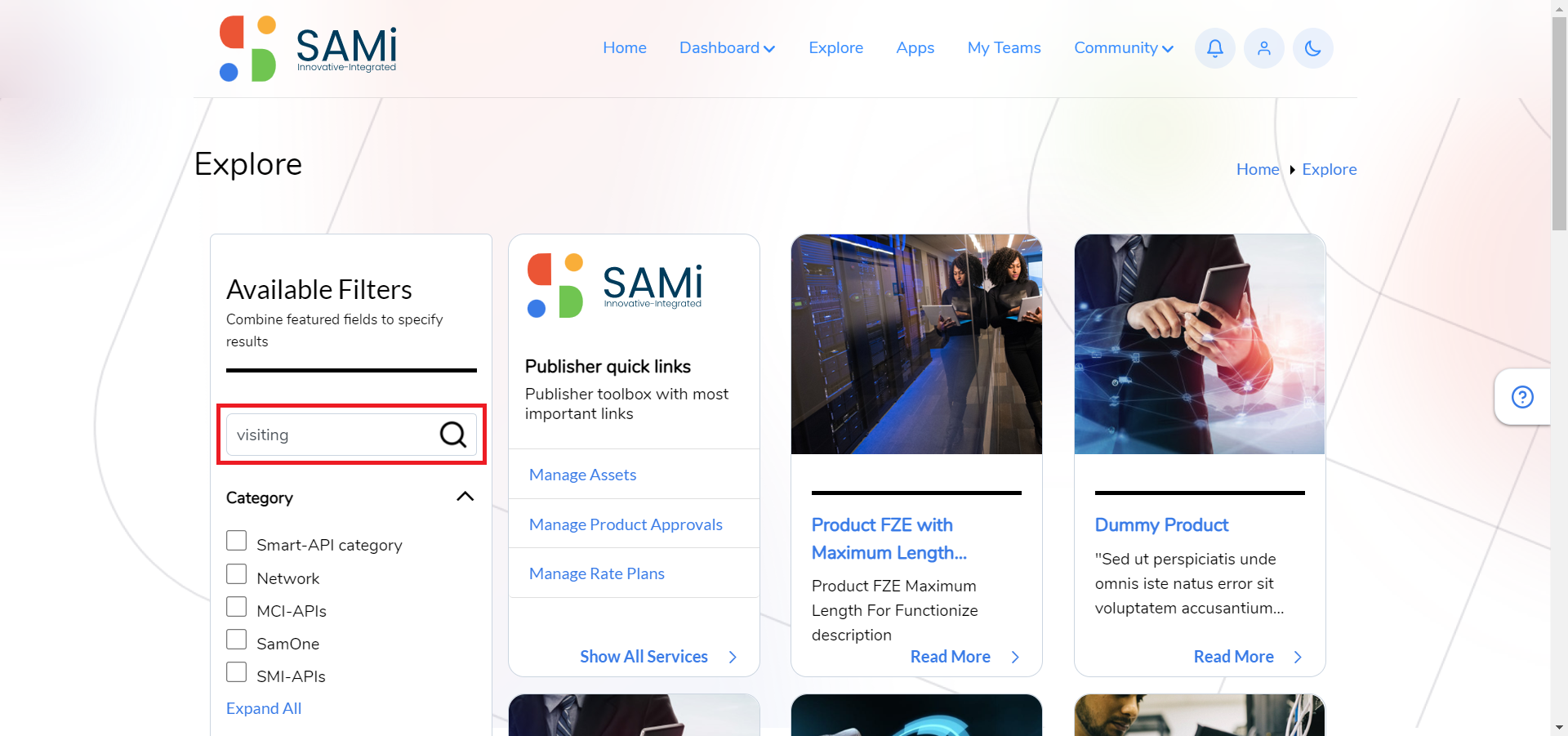Click the SAMi logo in the header
1568x736 pixels.
308,48
